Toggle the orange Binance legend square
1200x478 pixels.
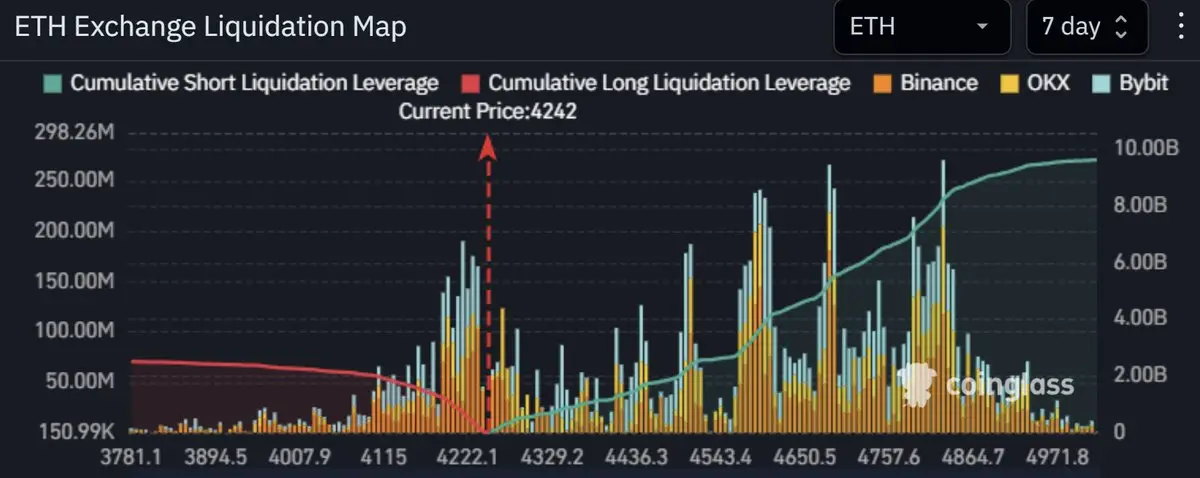point(884,83)
